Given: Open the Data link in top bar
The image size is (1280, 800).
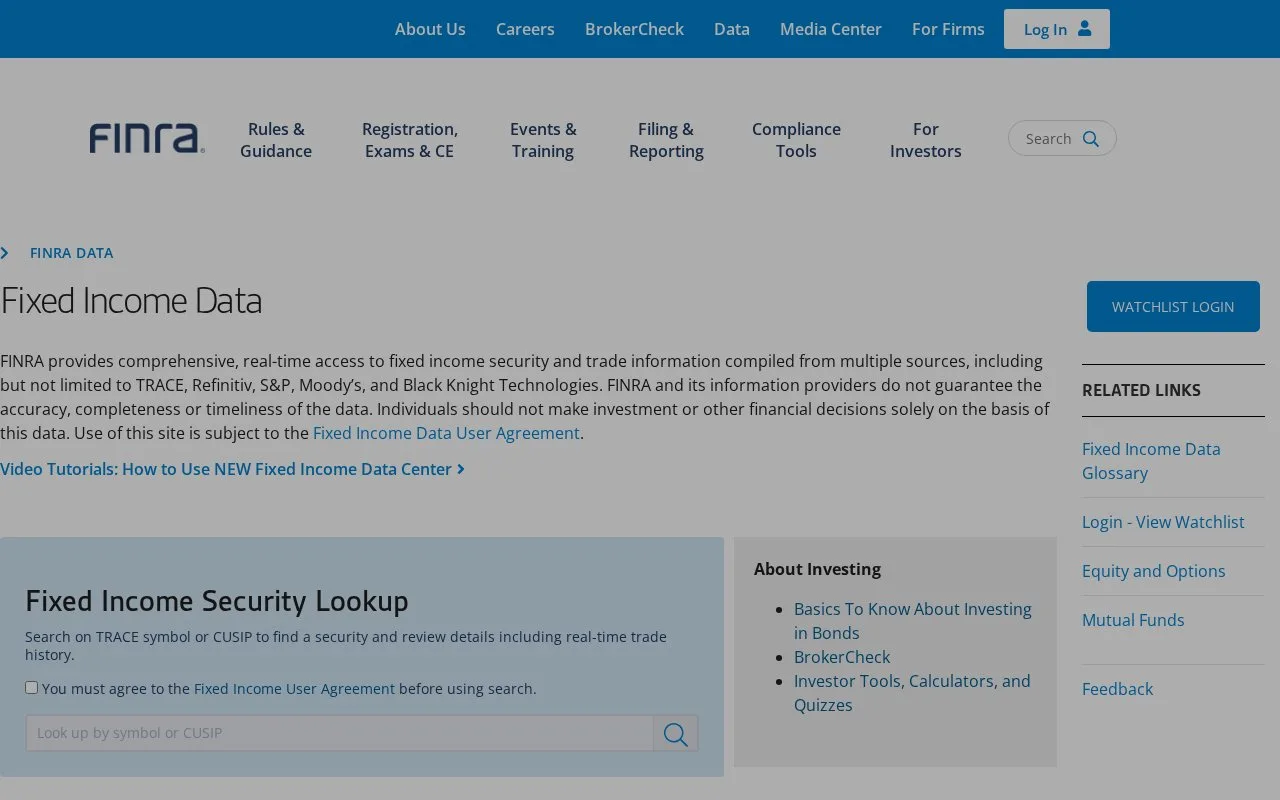Looking at the screenshot, I should [732, 29].
